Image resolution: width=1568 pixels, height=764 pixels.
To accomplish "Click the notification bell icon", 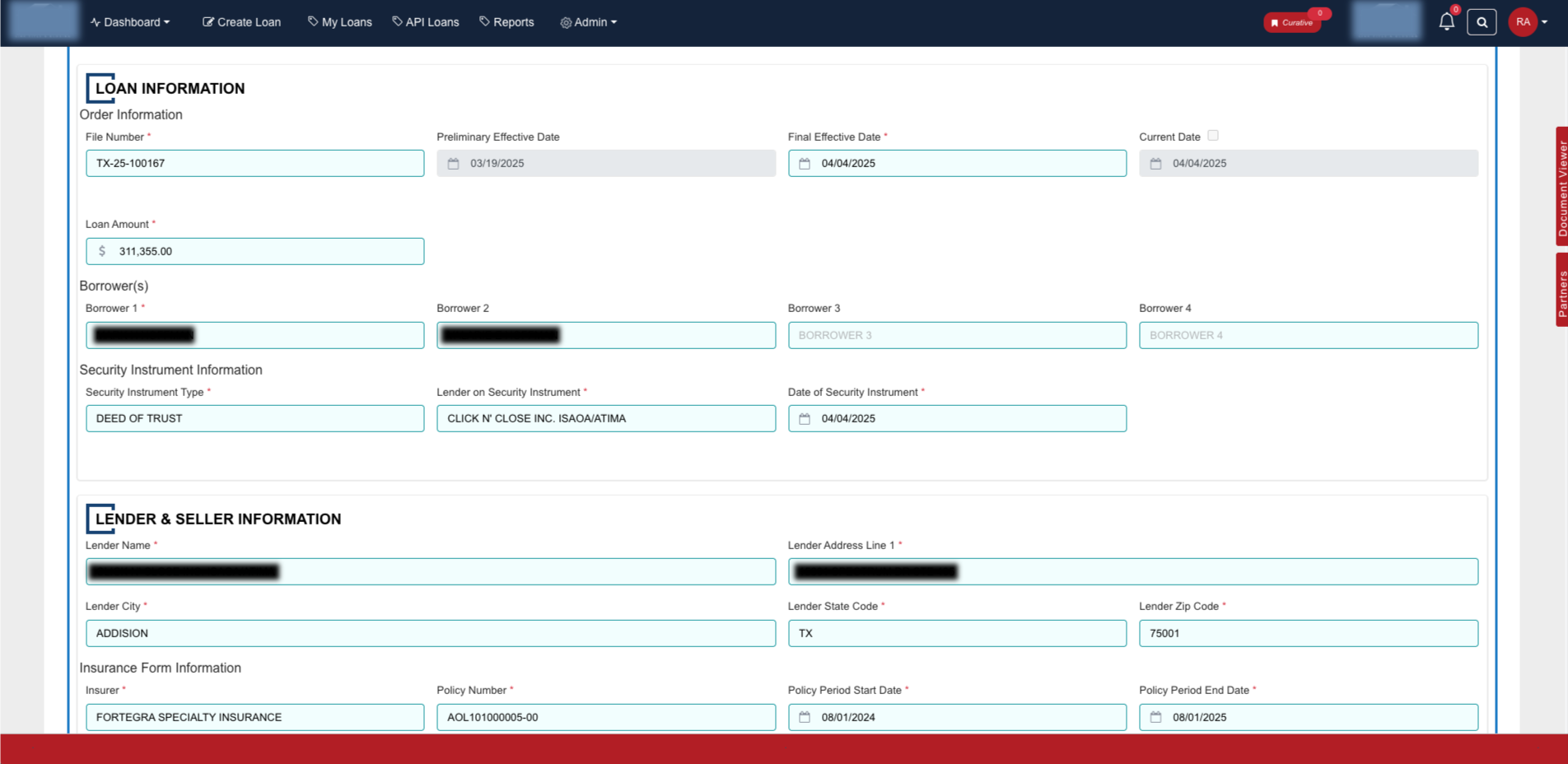I will coord(1446,22).
